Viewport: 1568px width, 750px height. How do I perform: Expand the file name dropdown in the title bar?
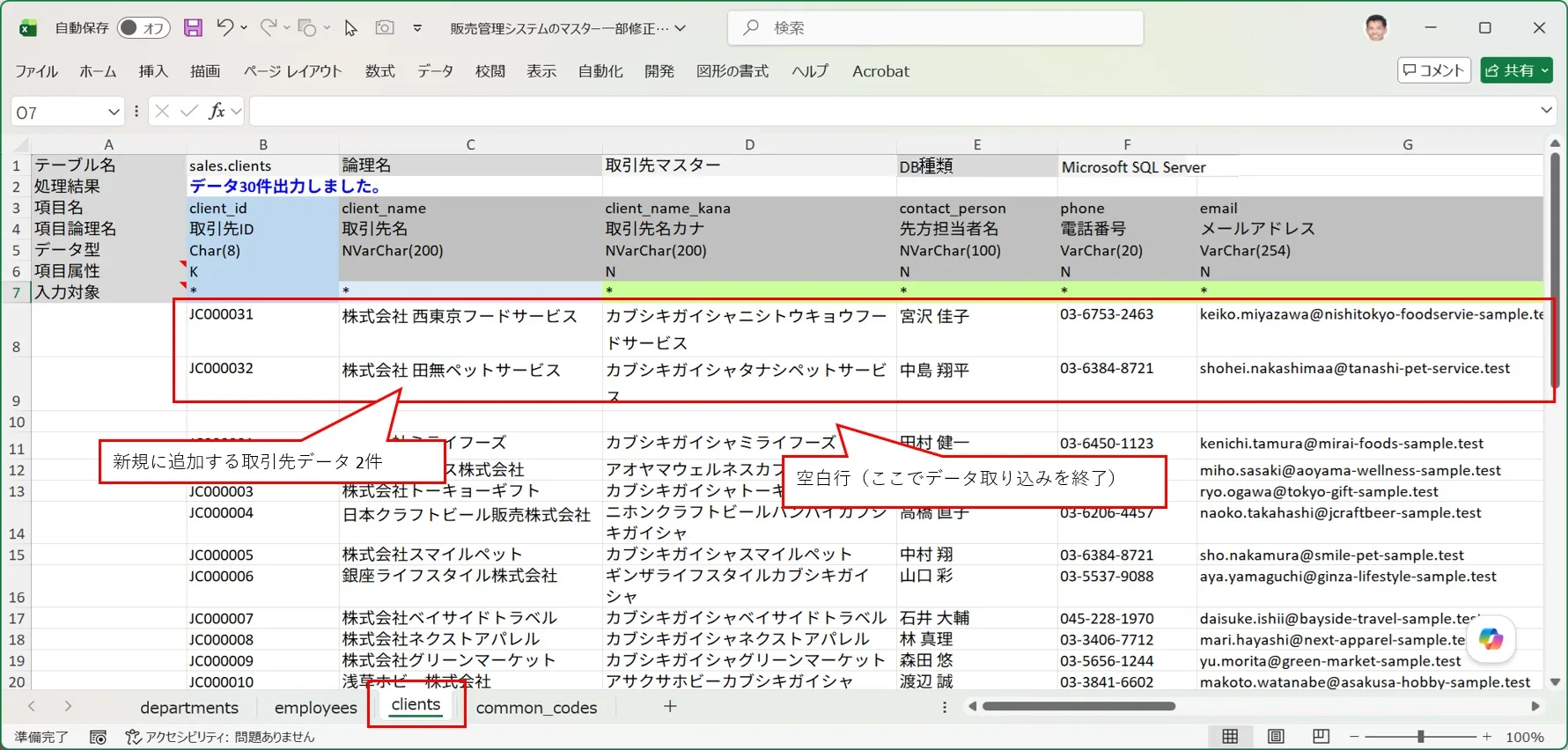tap(681, 28)
